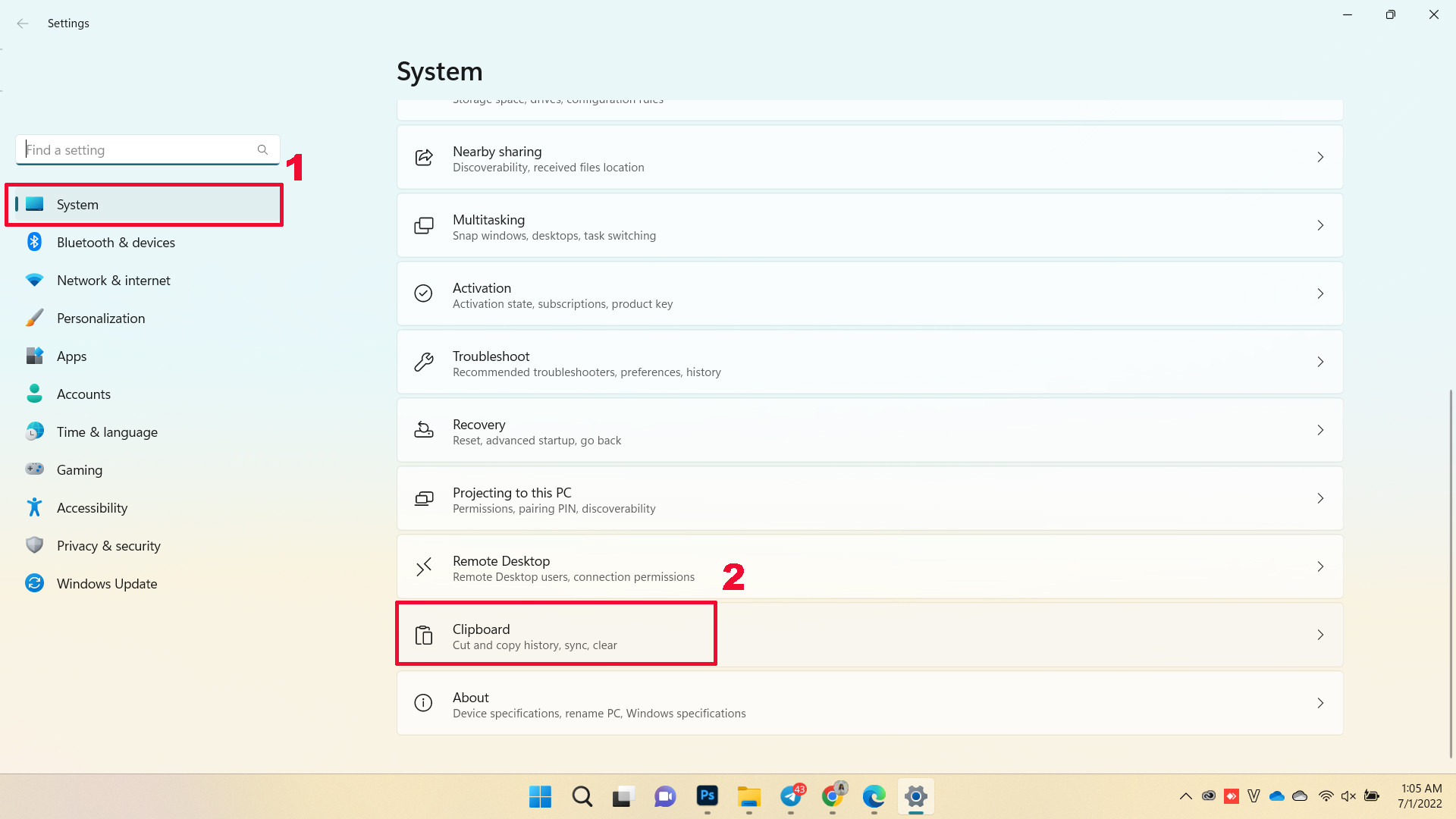Click the Accounts person icon

(x=34, y=394)
